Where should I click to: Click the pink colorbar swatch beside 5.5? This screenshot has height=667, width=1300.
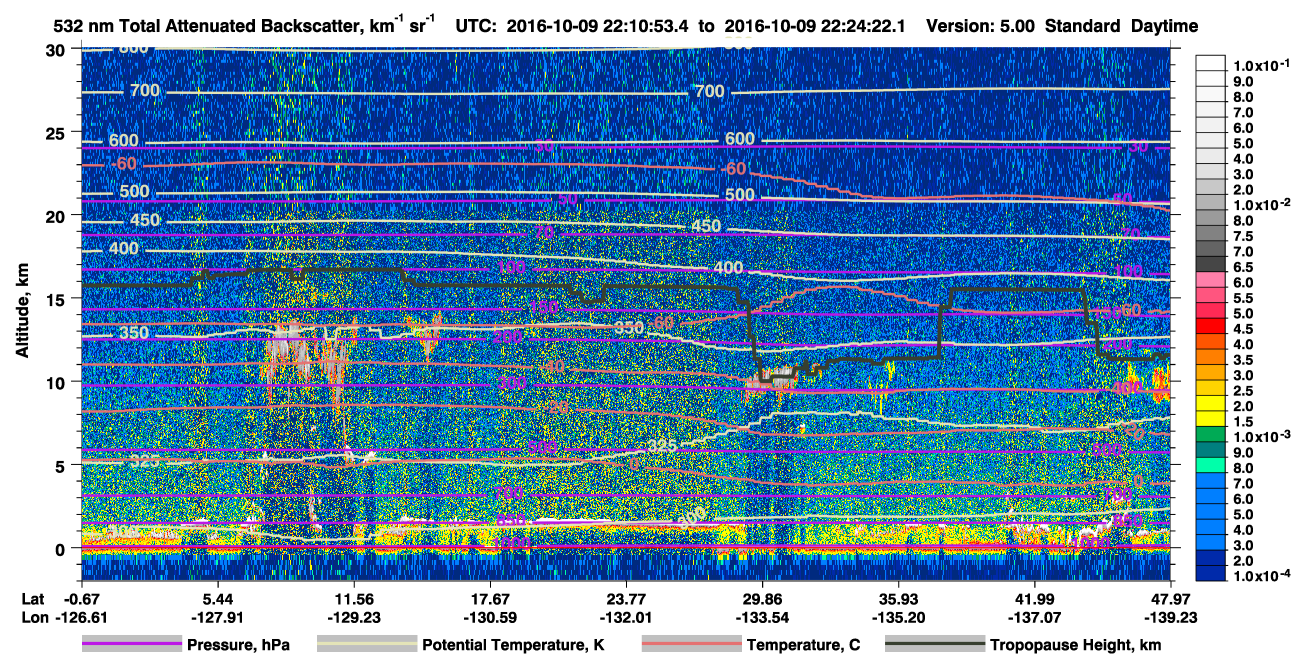[1212, 297]
